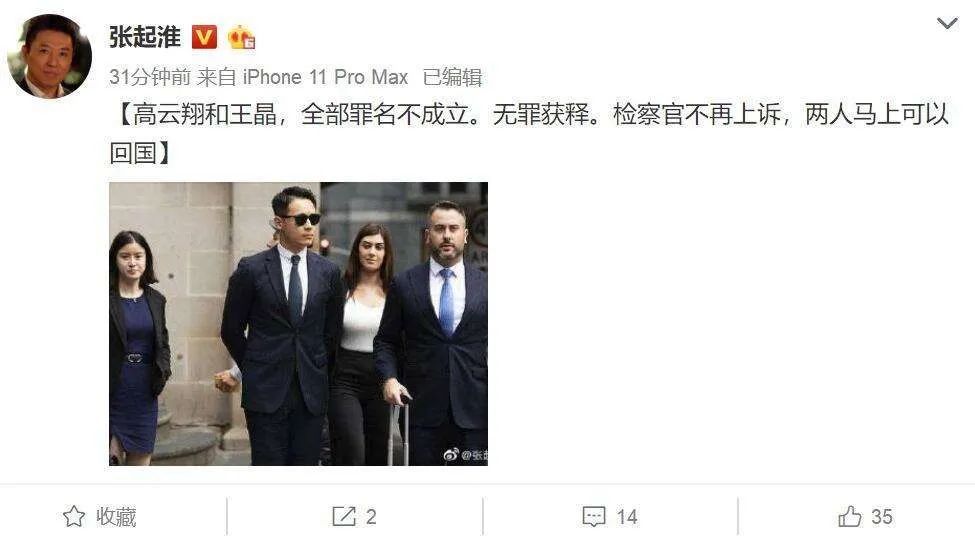Screen dimensions: 975x545
Task: Click the second text line 回国】
Action: click(x=140, y=152)
